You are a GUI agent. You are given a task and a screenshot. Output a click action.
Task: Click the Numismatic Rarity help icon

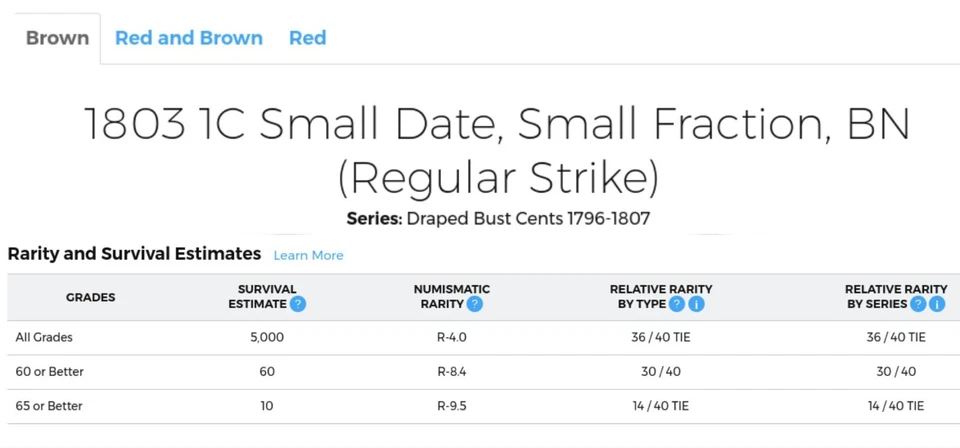point(475,304)
